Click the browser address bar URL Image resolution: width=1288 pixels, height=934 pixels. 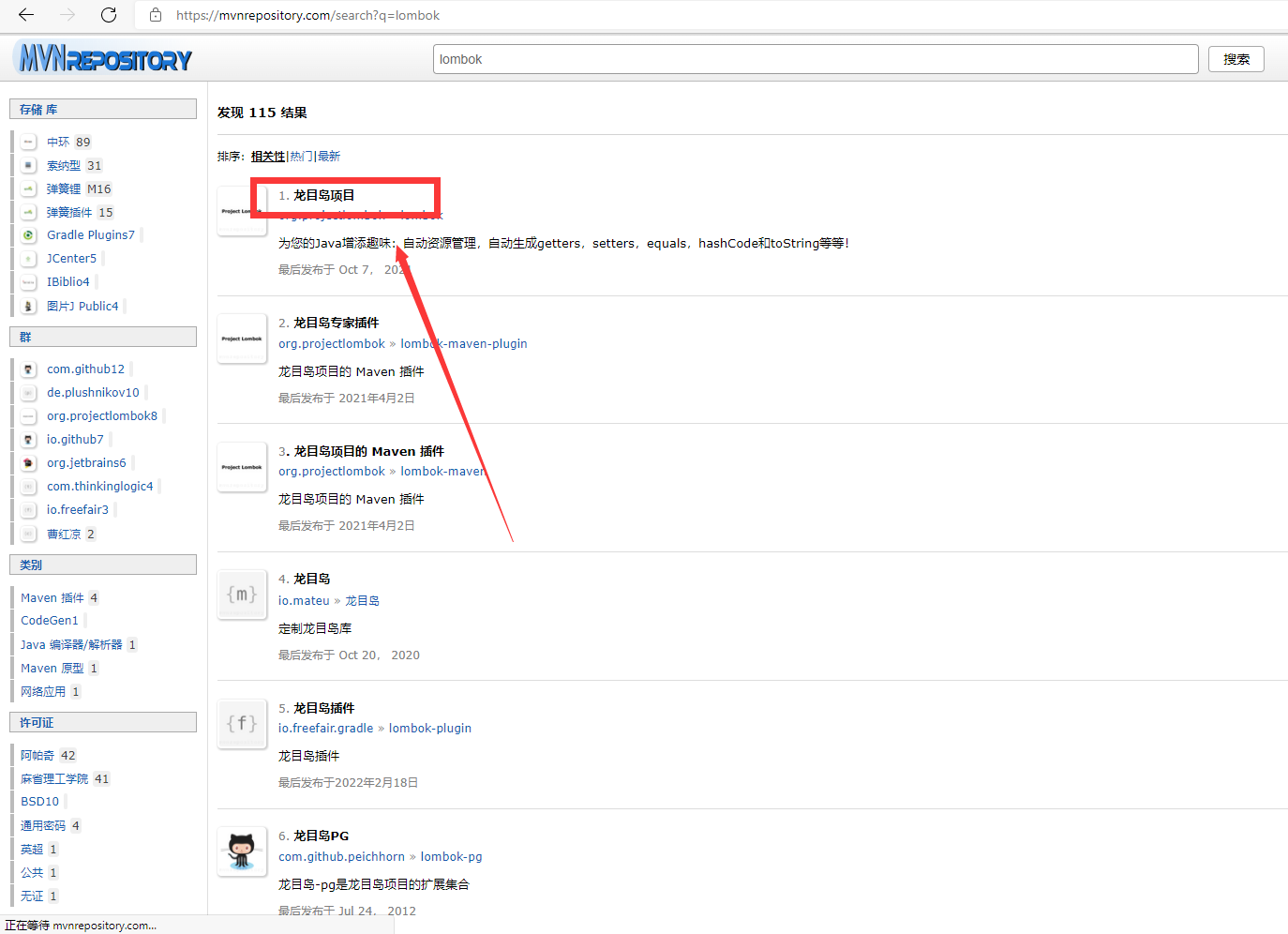coord(308,15)
